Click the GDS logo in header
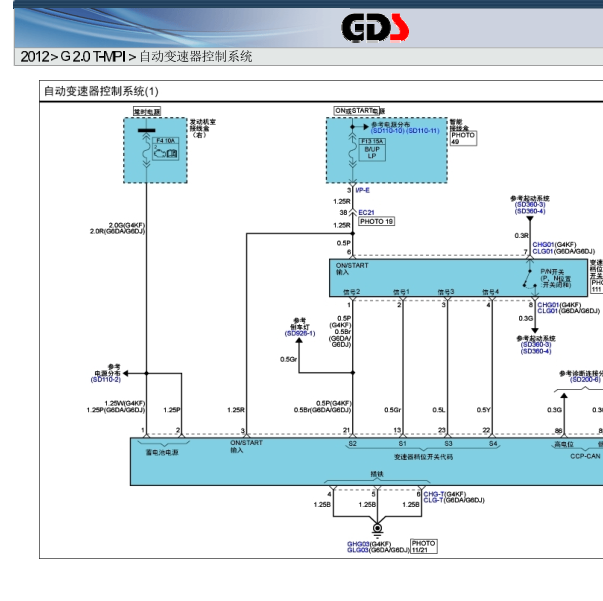603x601 pixels. (375, 28)
